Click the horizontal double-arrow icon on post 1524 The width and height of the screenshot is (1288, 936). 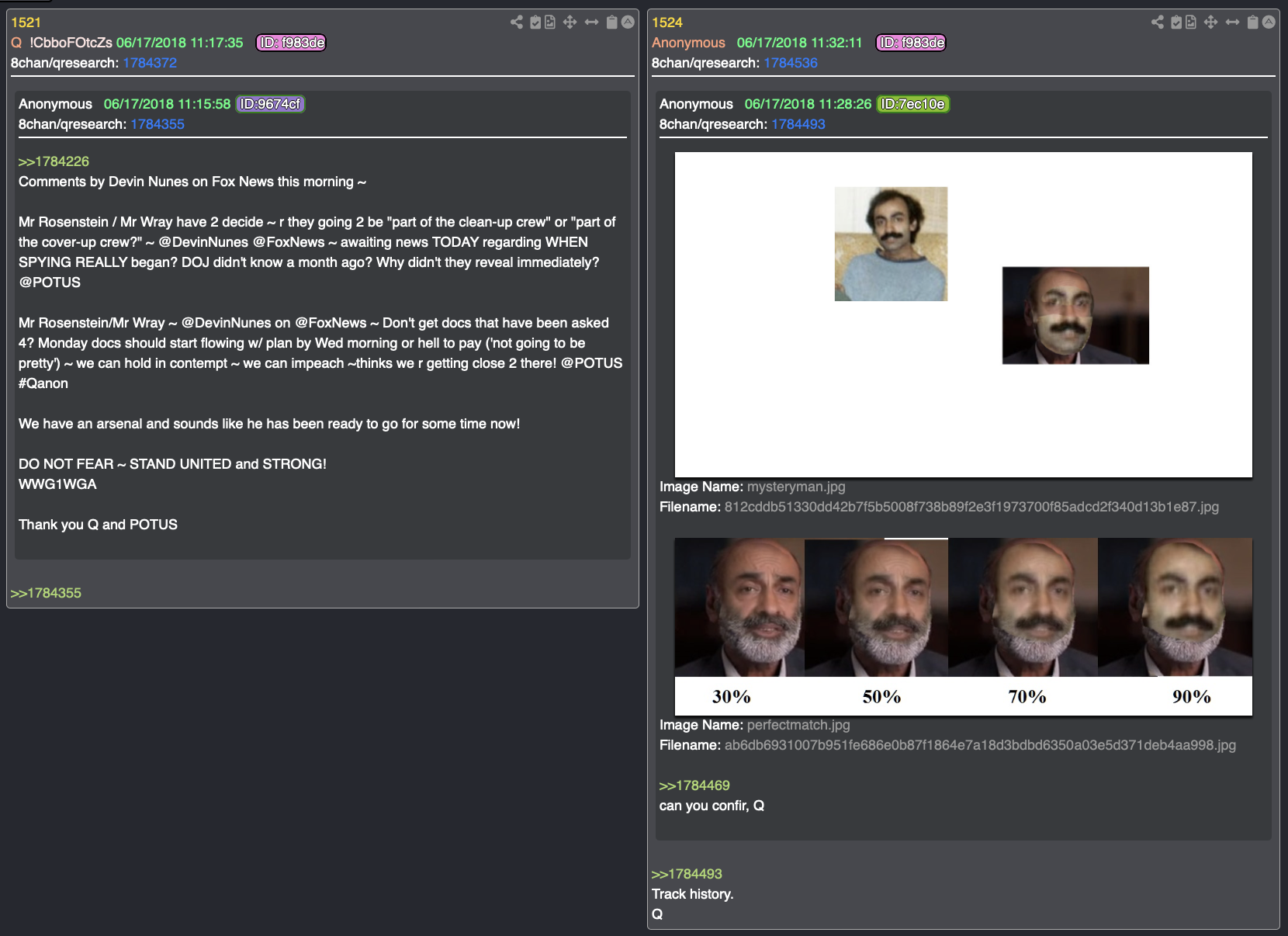click(1232, 22)
